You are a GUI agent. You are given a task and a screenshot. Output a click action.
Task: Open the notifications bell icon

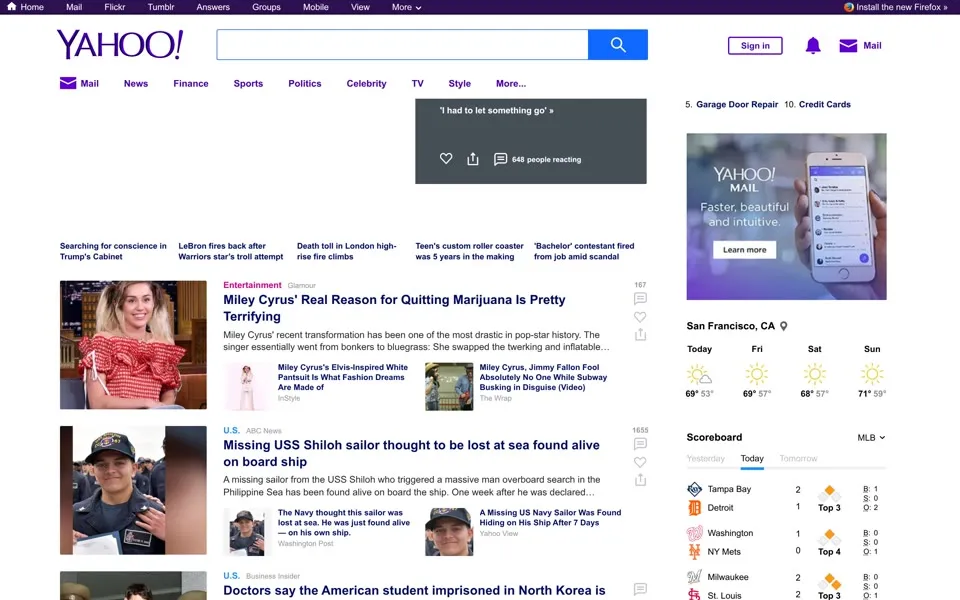click(813, 45)
